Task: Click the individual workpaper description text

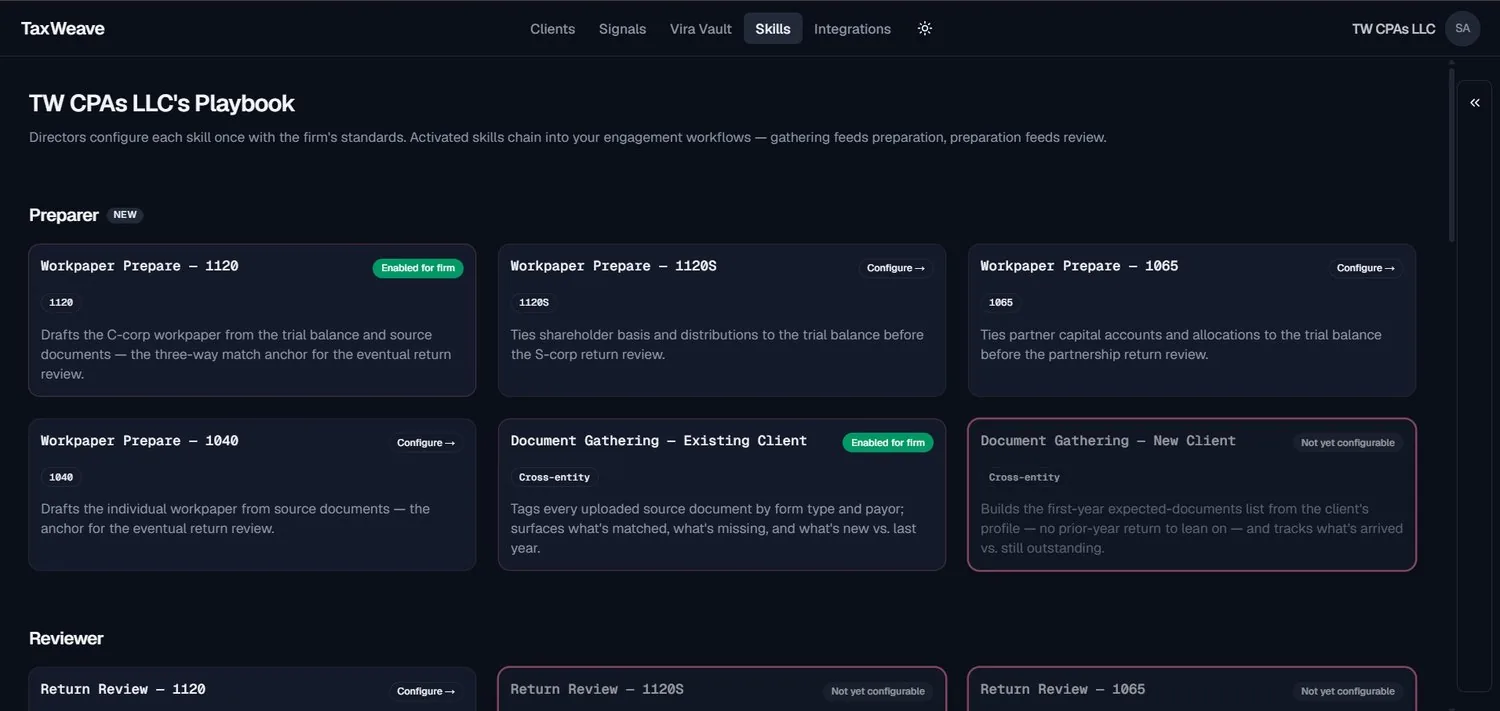Action: click(235, 518)
